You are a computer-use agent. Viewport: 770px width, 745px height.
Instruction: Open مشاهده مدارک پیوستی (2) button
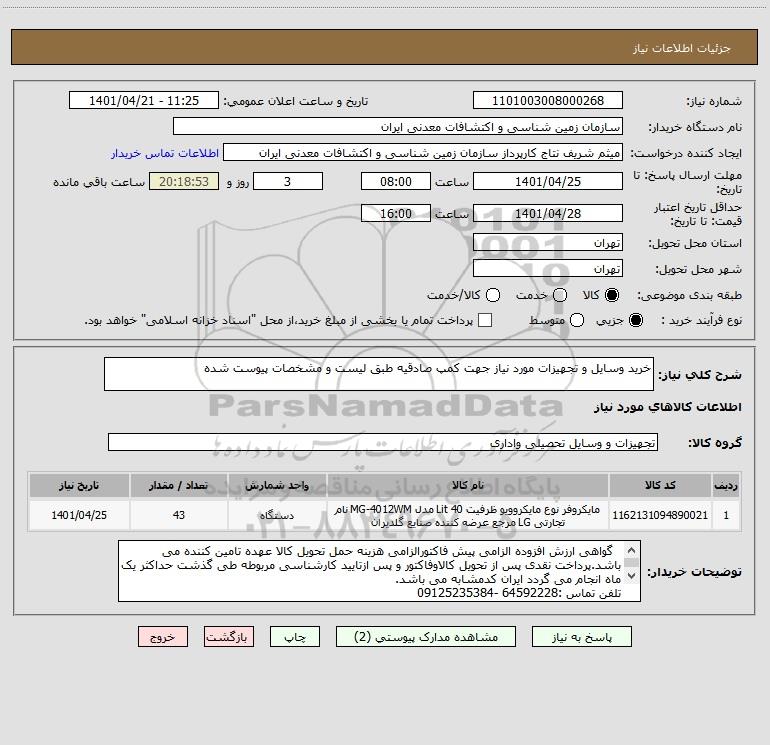(426, 637)
